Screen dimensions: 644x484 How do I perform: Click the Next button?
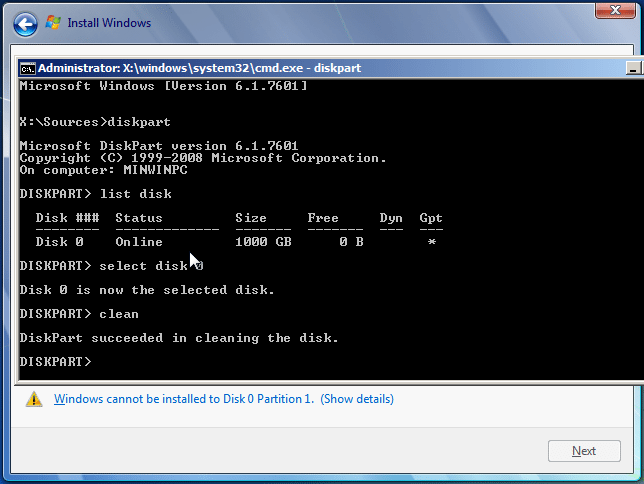[x=584, y=451]
